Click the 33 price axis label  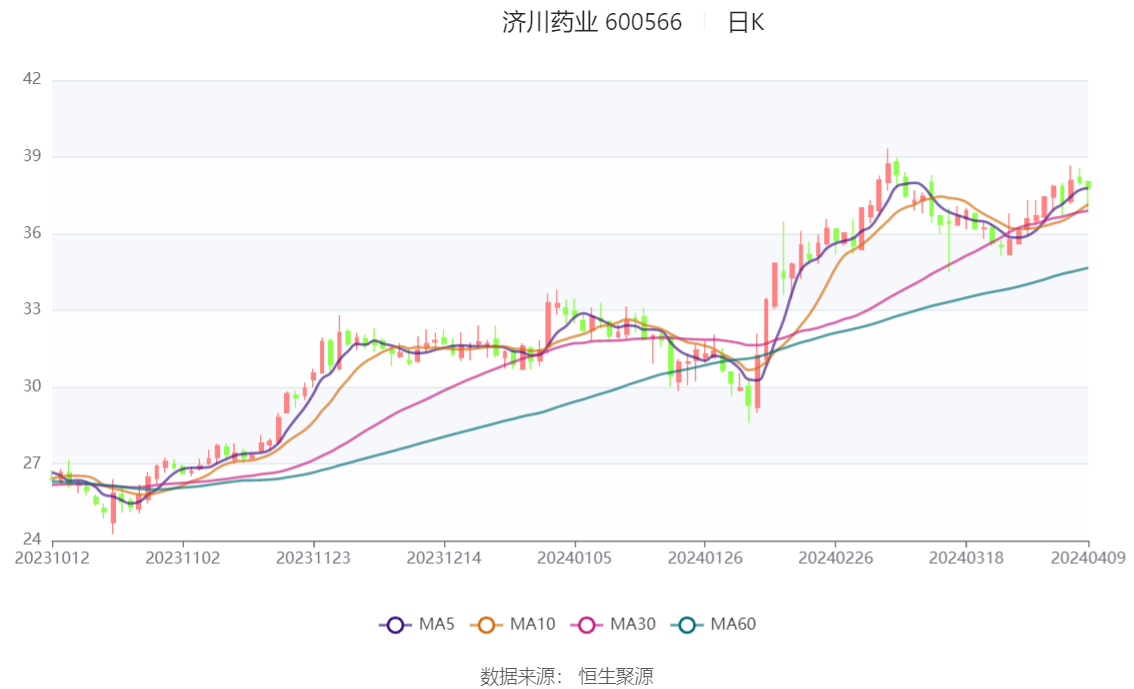coord(32,309)
